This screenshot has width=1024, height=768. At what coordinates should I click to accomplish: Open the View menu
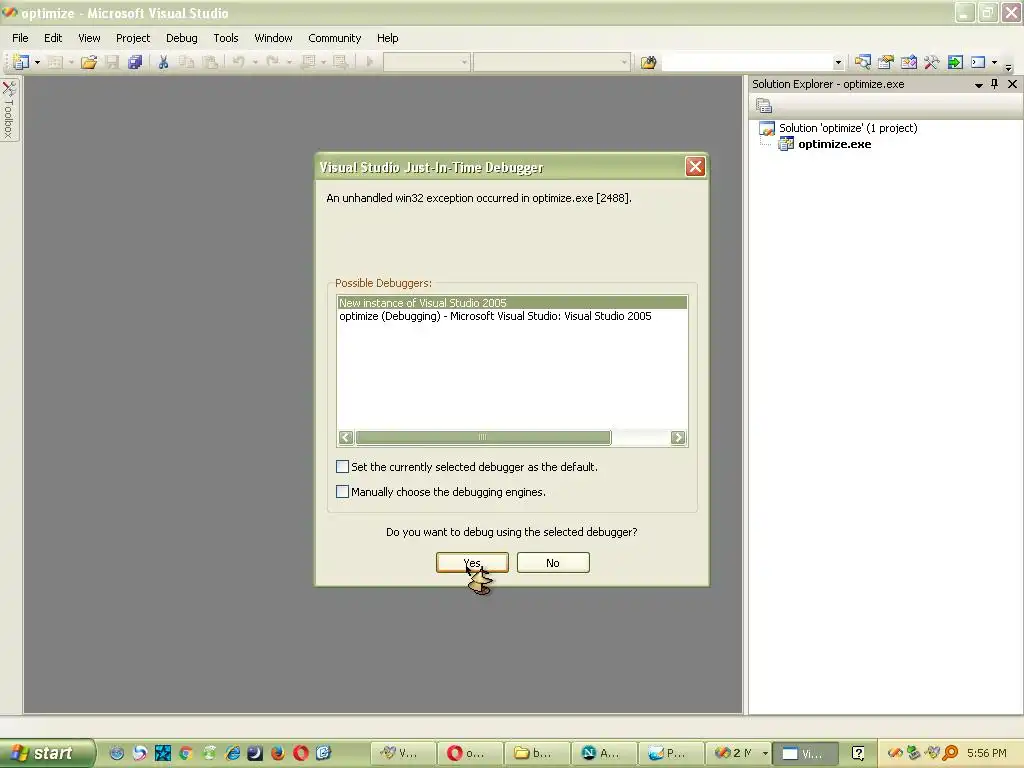pyautogui.click(x=89, y=38)
